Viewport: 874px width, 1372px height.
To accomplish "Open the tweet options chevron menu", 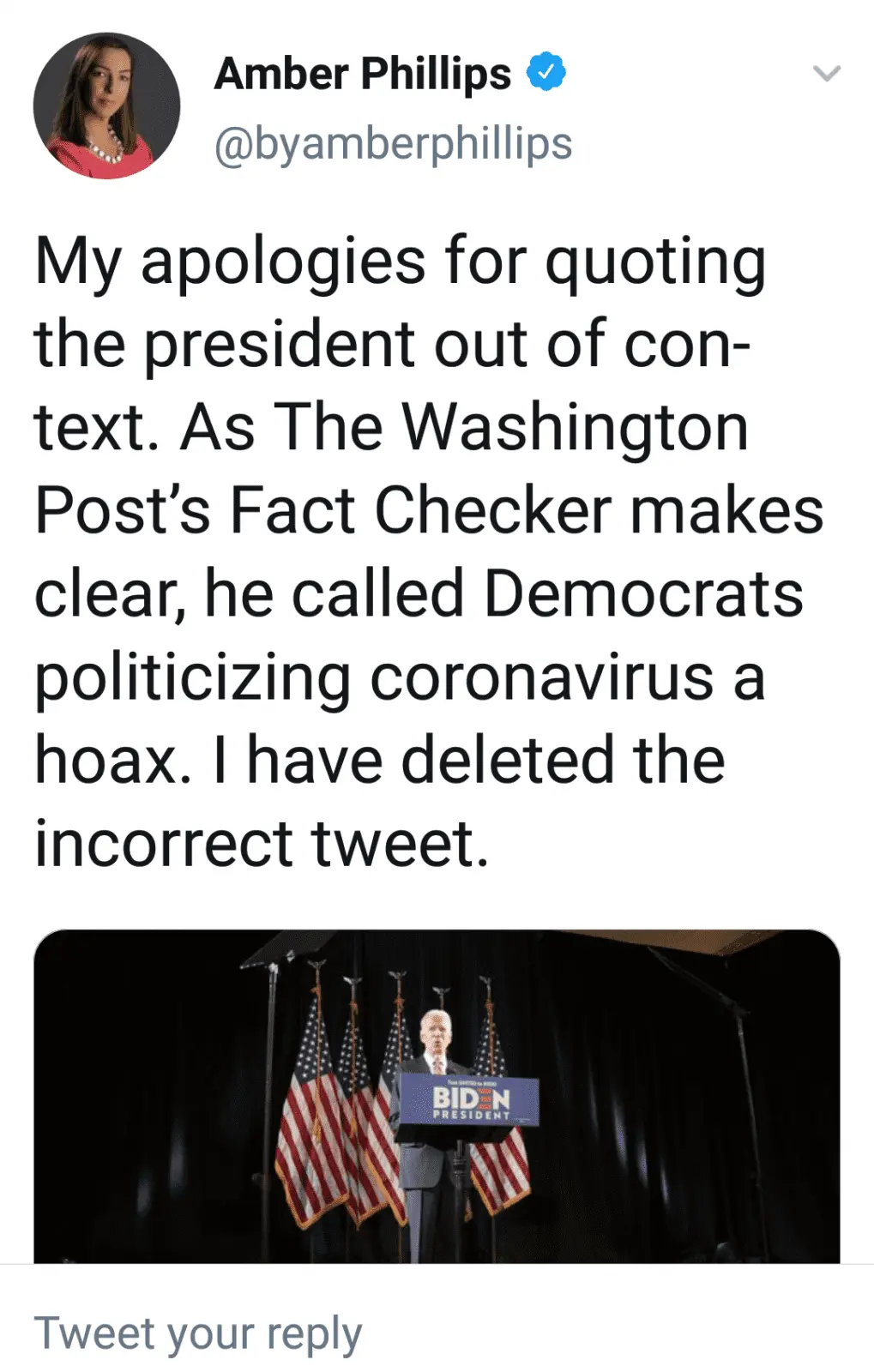I will click(826, 74).
